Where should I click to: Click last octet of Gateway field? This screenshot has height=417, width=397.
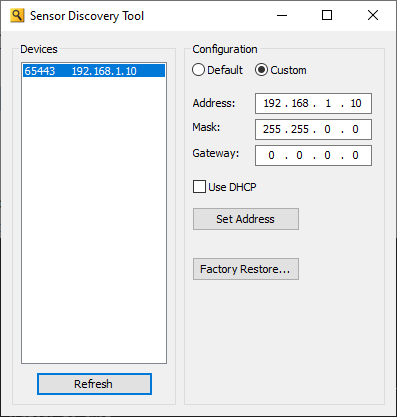click(x=355, y=155)
